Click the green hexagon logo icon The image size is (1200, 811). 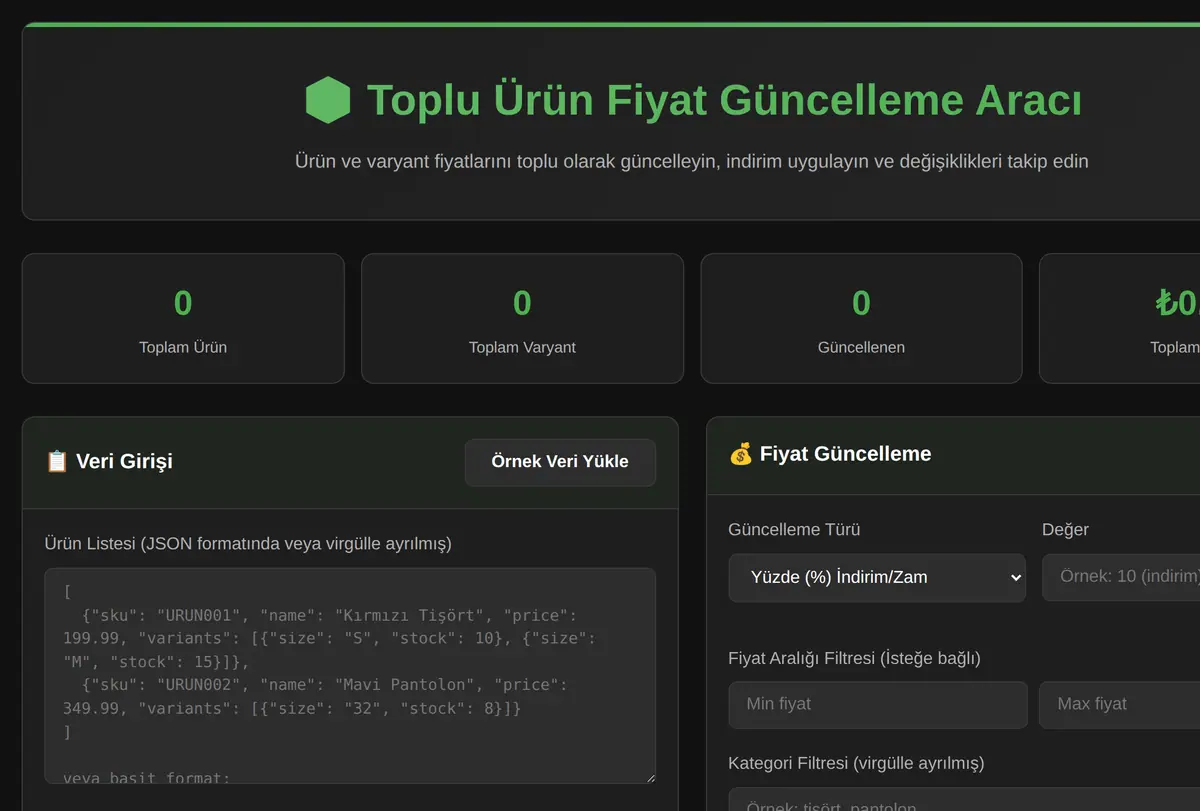328,101
